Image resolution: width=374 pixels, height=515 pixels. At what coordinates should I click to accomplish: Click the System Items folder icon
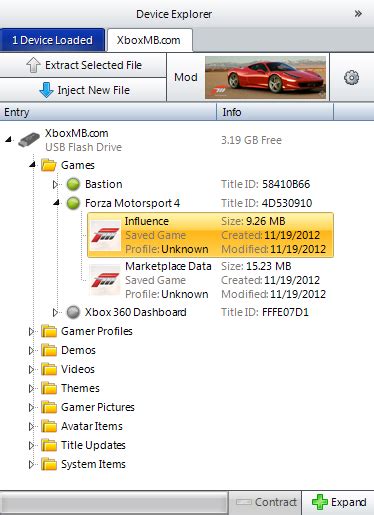click(x=49, y=464)
